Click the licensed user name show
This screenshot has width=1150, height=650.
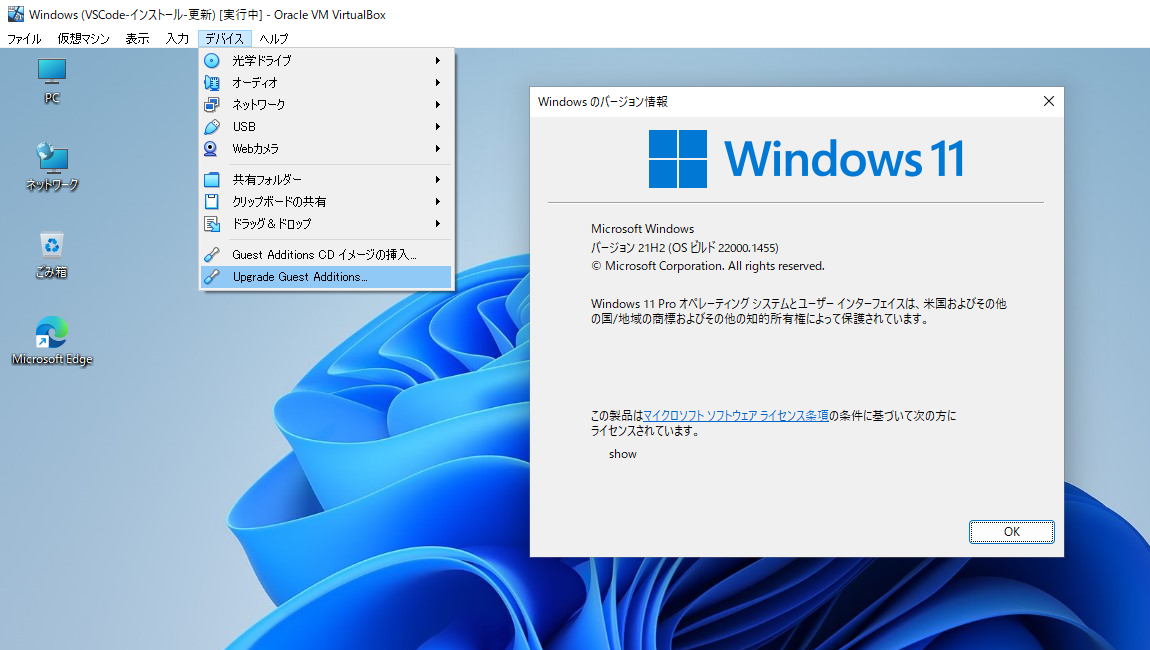tap(623, 454)
